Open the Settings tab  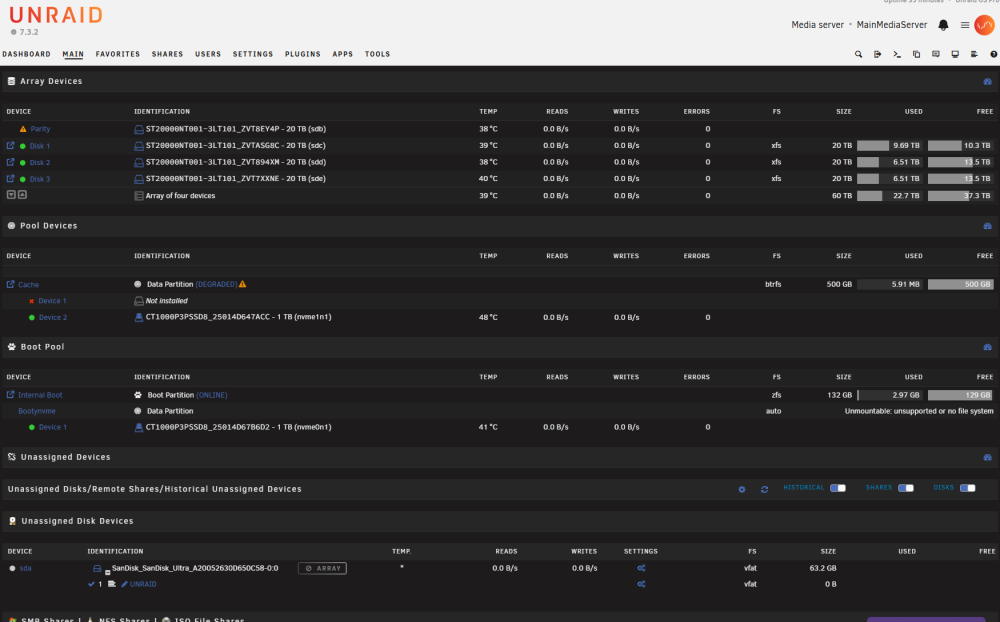click(253, 54)
